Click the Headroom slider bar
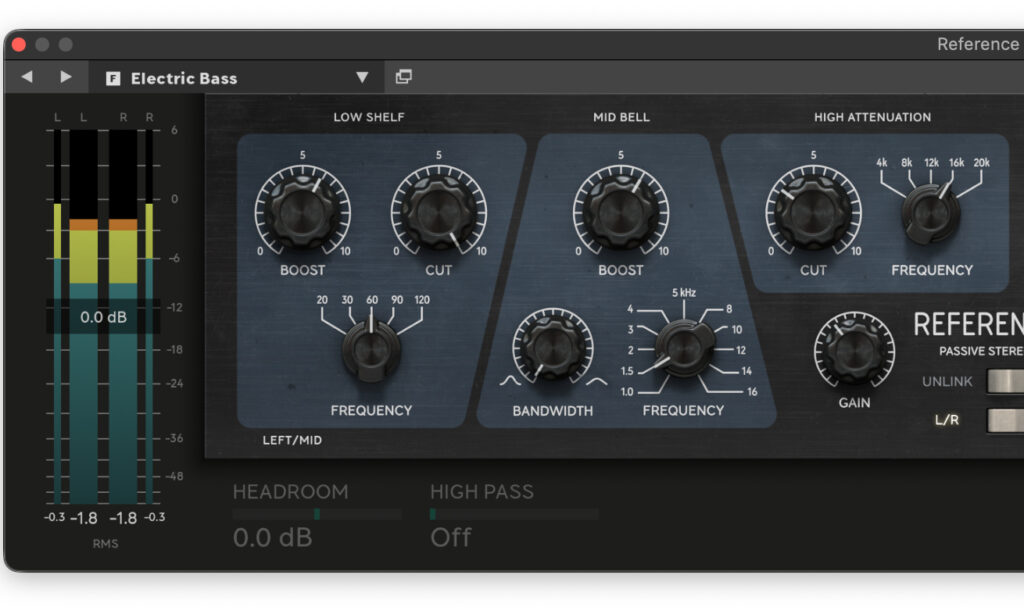1024x614 pixels. (317, 514)
